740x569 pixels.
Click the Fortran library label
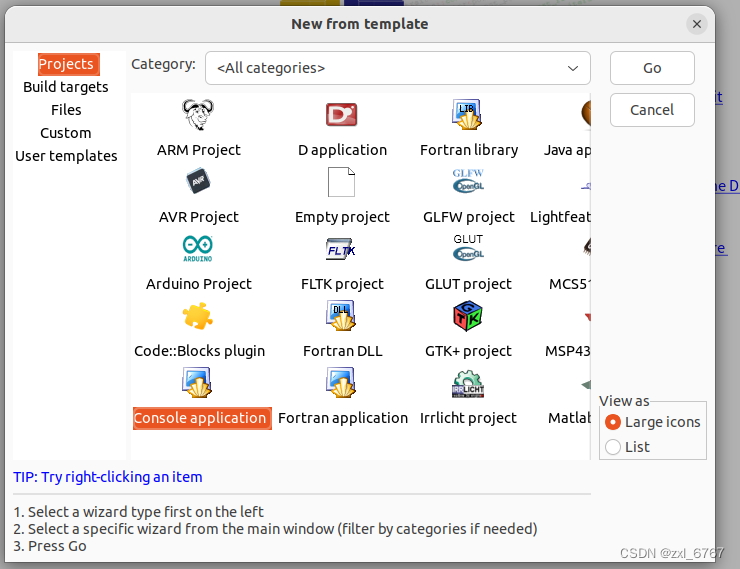(x=469, y=150)
